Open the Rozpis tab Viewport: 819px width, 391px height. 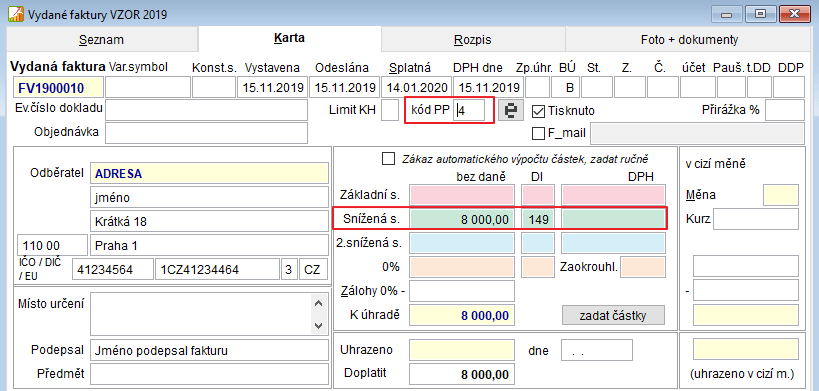[473, 40]
